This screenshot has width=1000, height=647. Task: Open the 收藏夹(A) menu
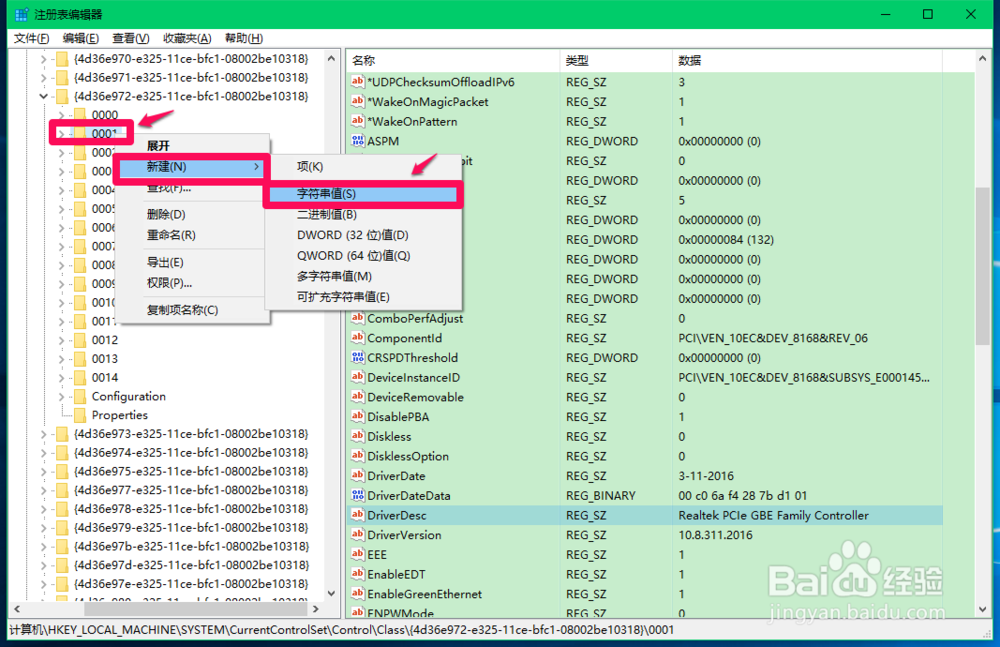click(x=187, y=38)
